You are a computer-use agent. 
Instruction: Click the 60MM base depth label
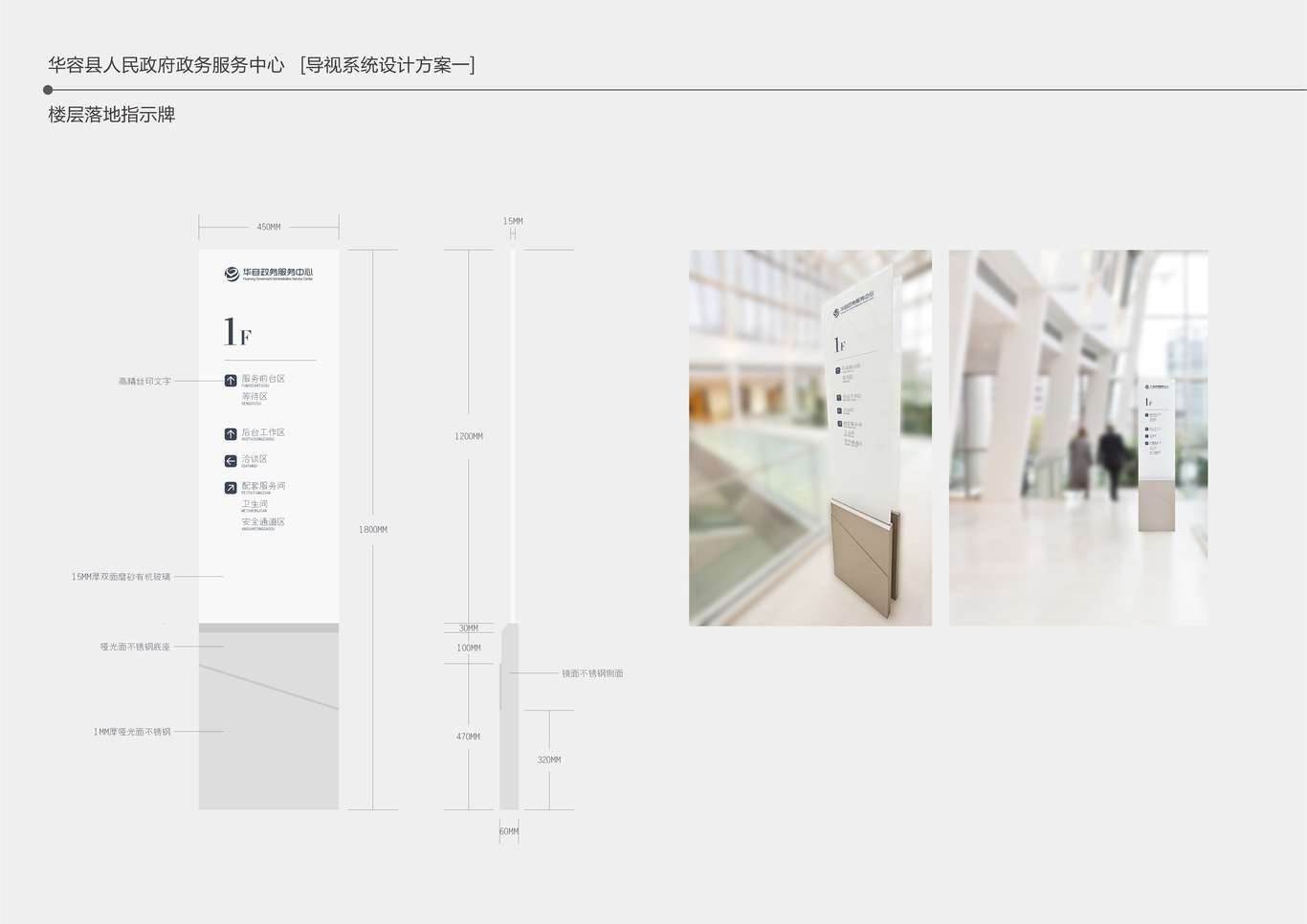(509, 832)
